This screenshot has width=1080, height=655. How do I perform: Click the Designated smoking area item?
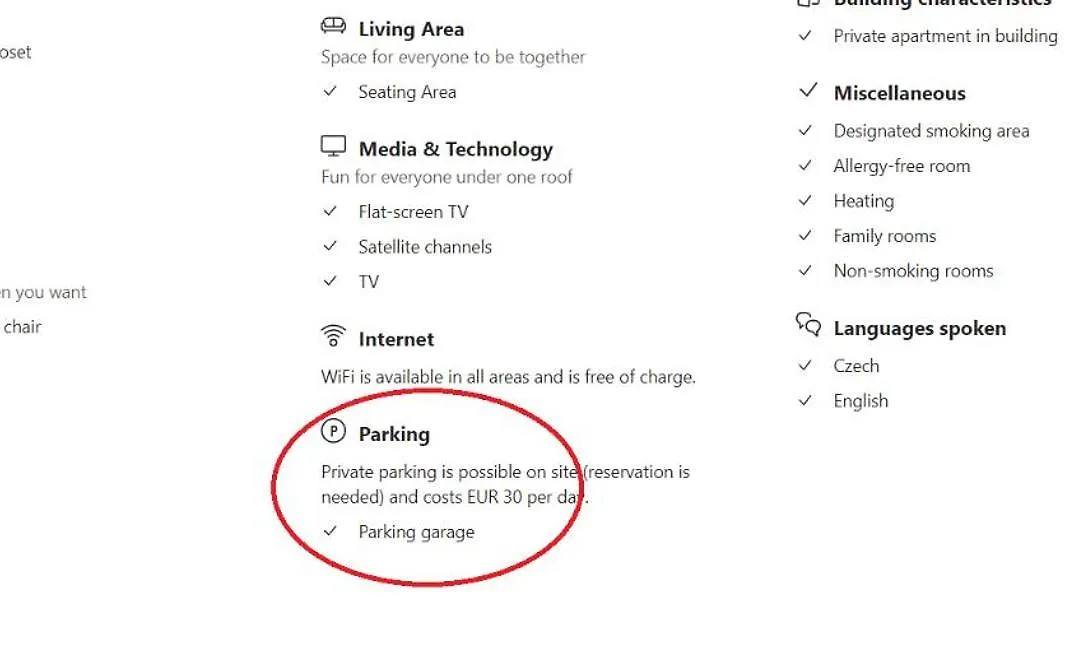(x=931, y=131)
